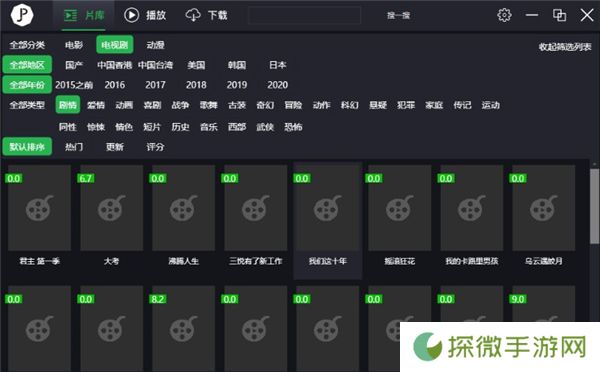Filter by the 中国台湾 region
Image resolution: width=600 pixels, height=372 pixels.
coord(155,65)
